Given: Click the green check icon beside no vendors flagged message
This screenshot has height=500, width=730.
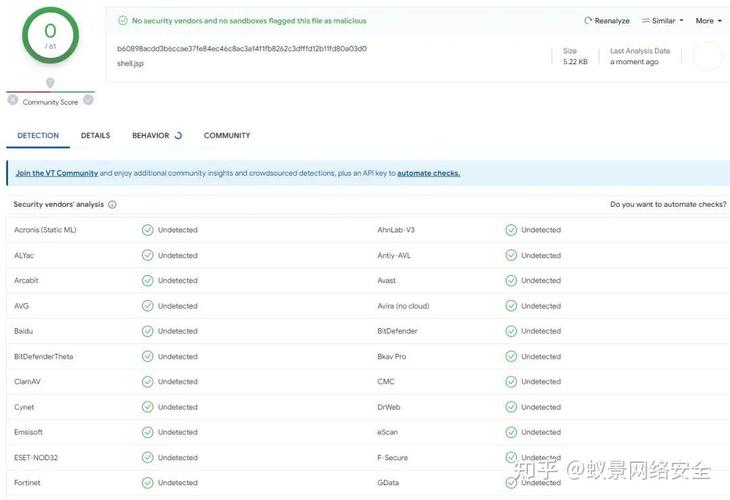Looking at the screenshot, I should click(123, 20).
